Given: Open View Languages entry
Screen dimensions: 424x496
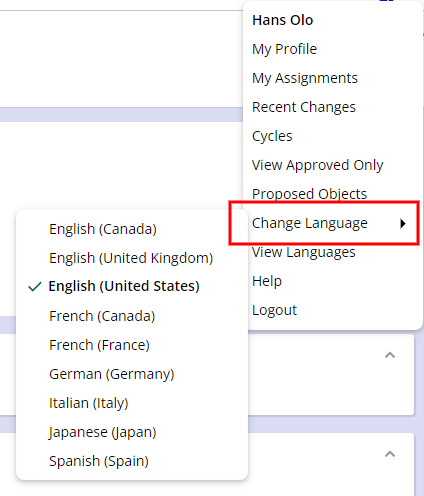Looking at the screenshot, I should pos(304,252).
